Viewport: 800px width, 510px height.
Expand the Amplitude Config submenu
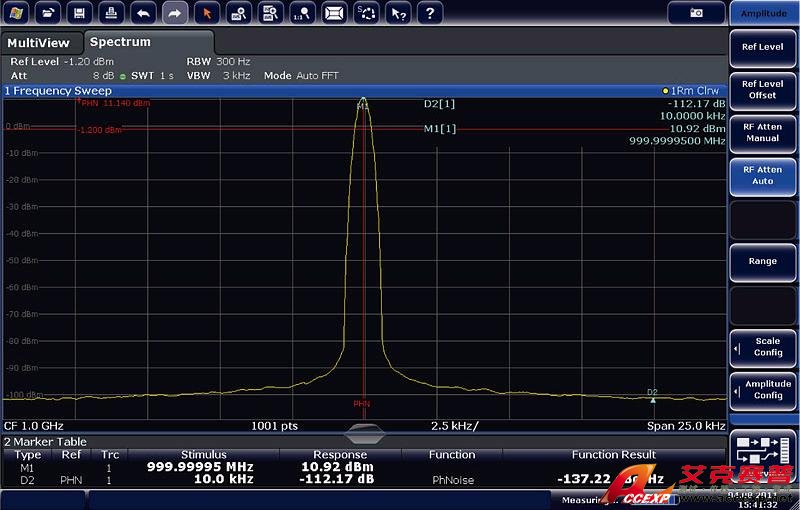coord(762,390)
